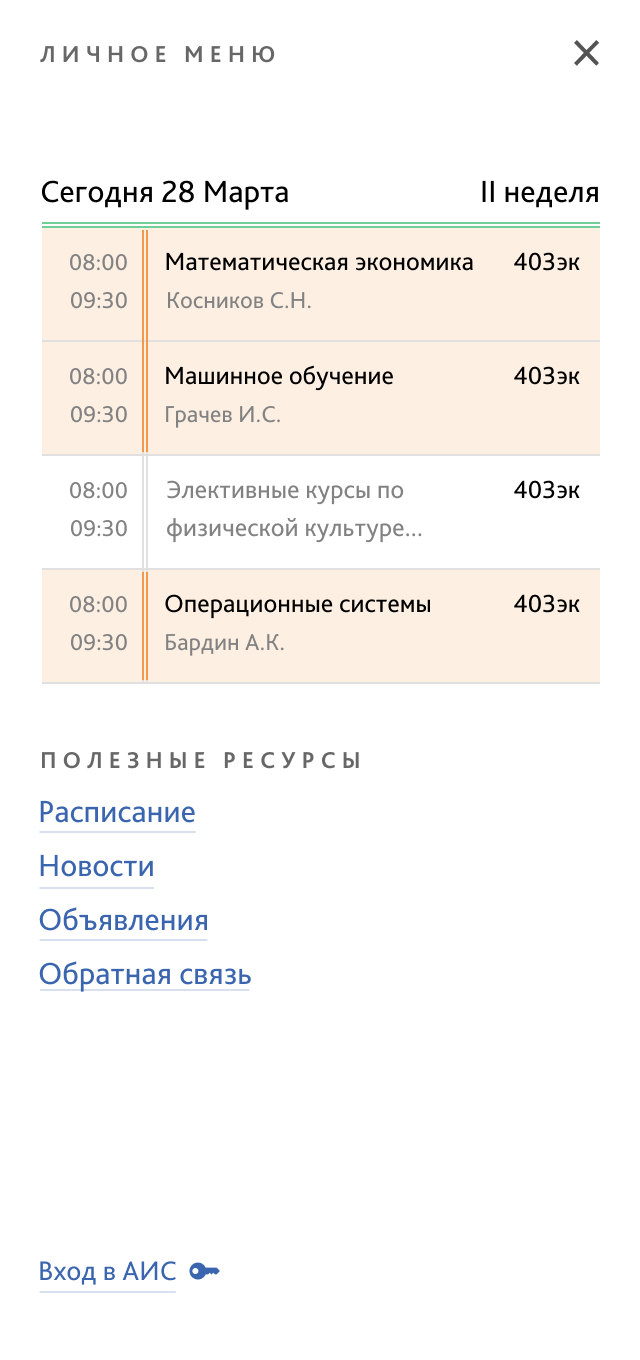
Task: Click the II неделя week label
Action: click(x=540, y=192)
